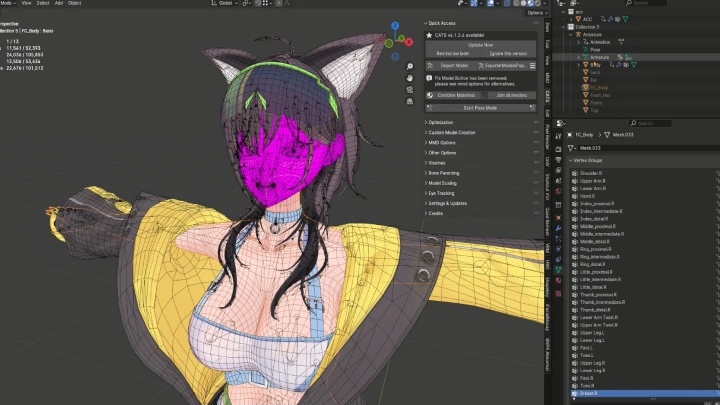Click the Import Model button
Viewport: 720px width, 405px height.
point(450,66)
